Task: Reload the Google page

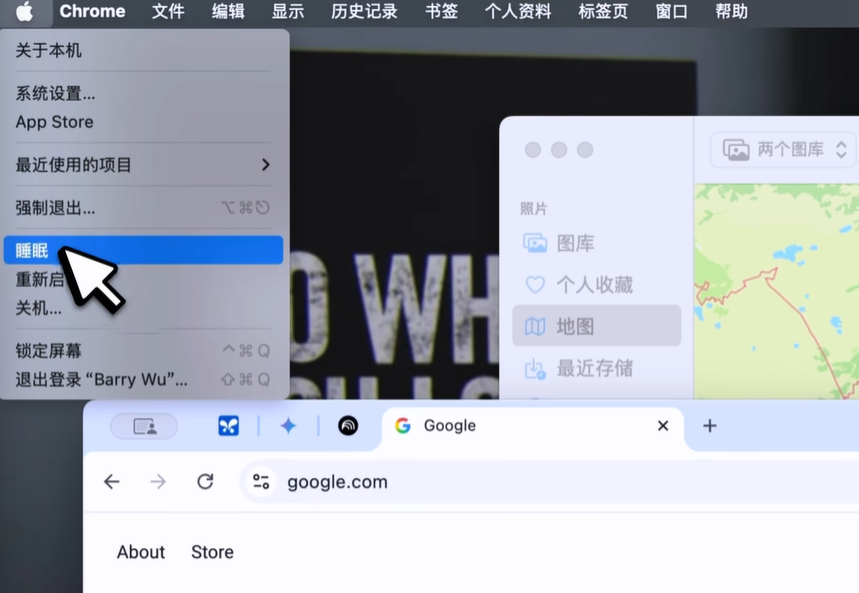Action: [x=205, y=482]
